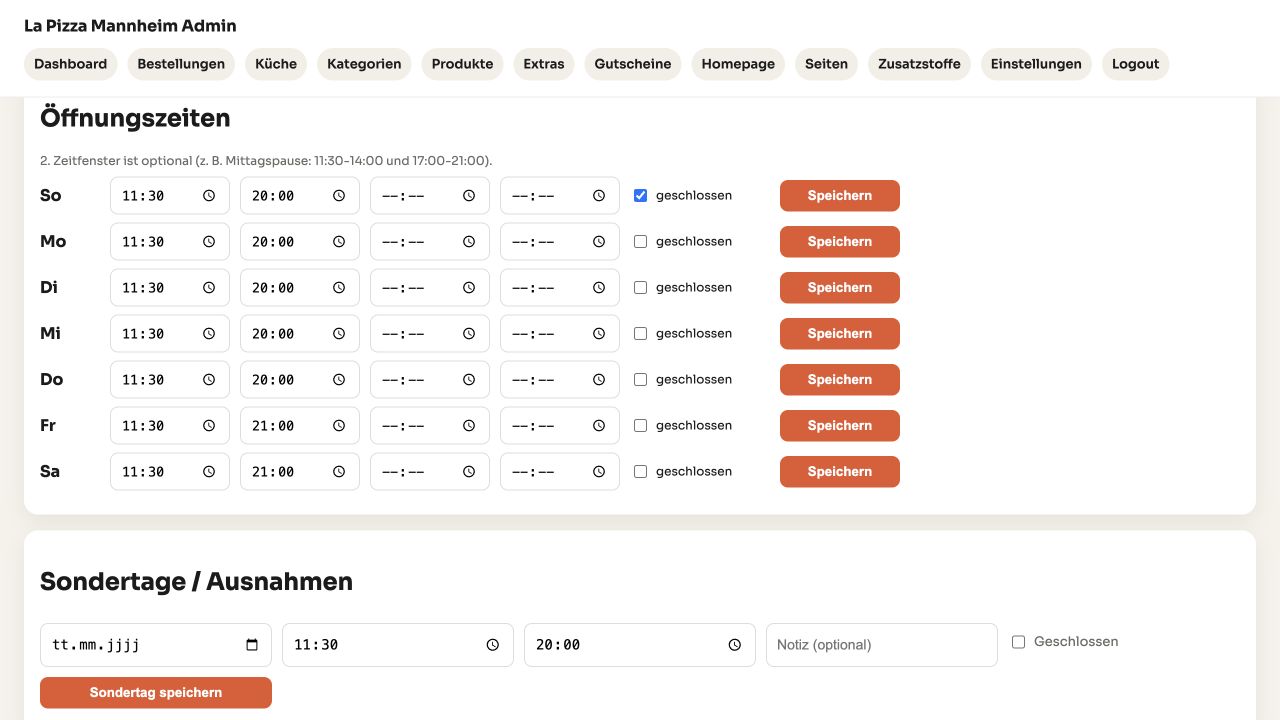Click Logout
This screenshot has width=1280, height=720.
click(1136, 64)
